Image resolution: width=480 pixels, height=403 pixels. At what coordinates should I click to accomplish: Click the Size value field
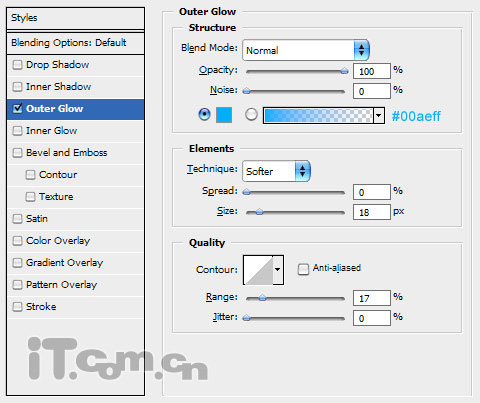pos(372,212)
